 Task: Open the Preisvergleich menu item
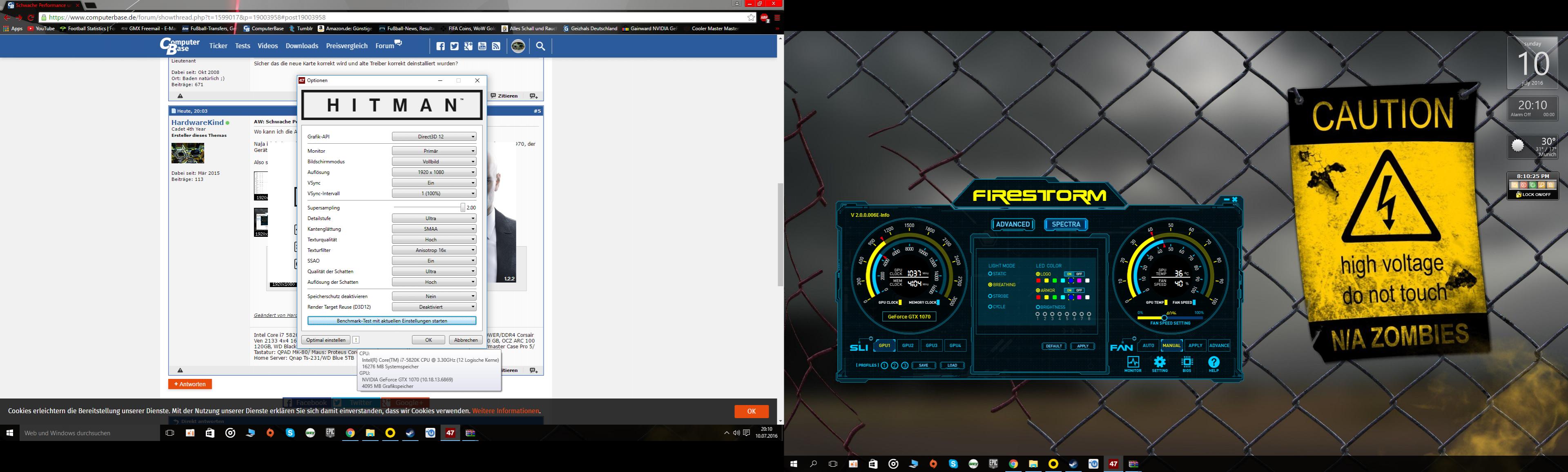[x=346, y=46]
